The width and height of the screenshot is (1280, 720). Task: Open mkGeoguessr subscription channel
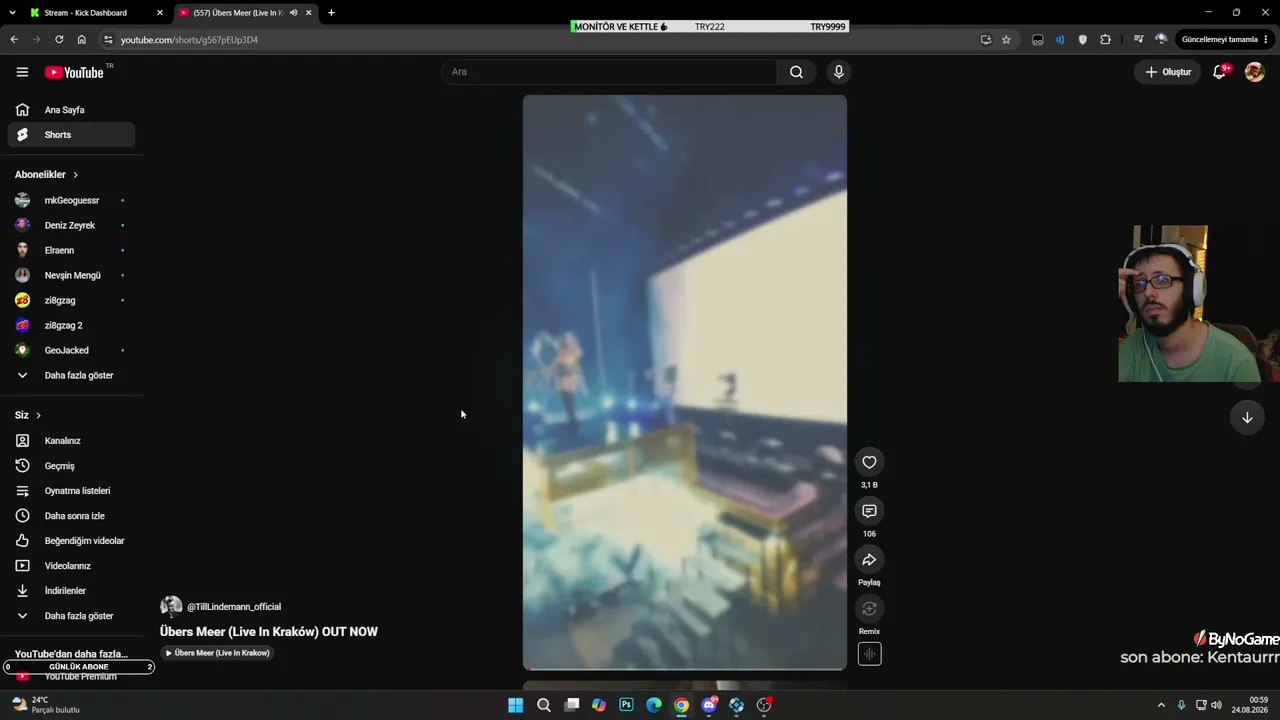click(x=71, y=200)
